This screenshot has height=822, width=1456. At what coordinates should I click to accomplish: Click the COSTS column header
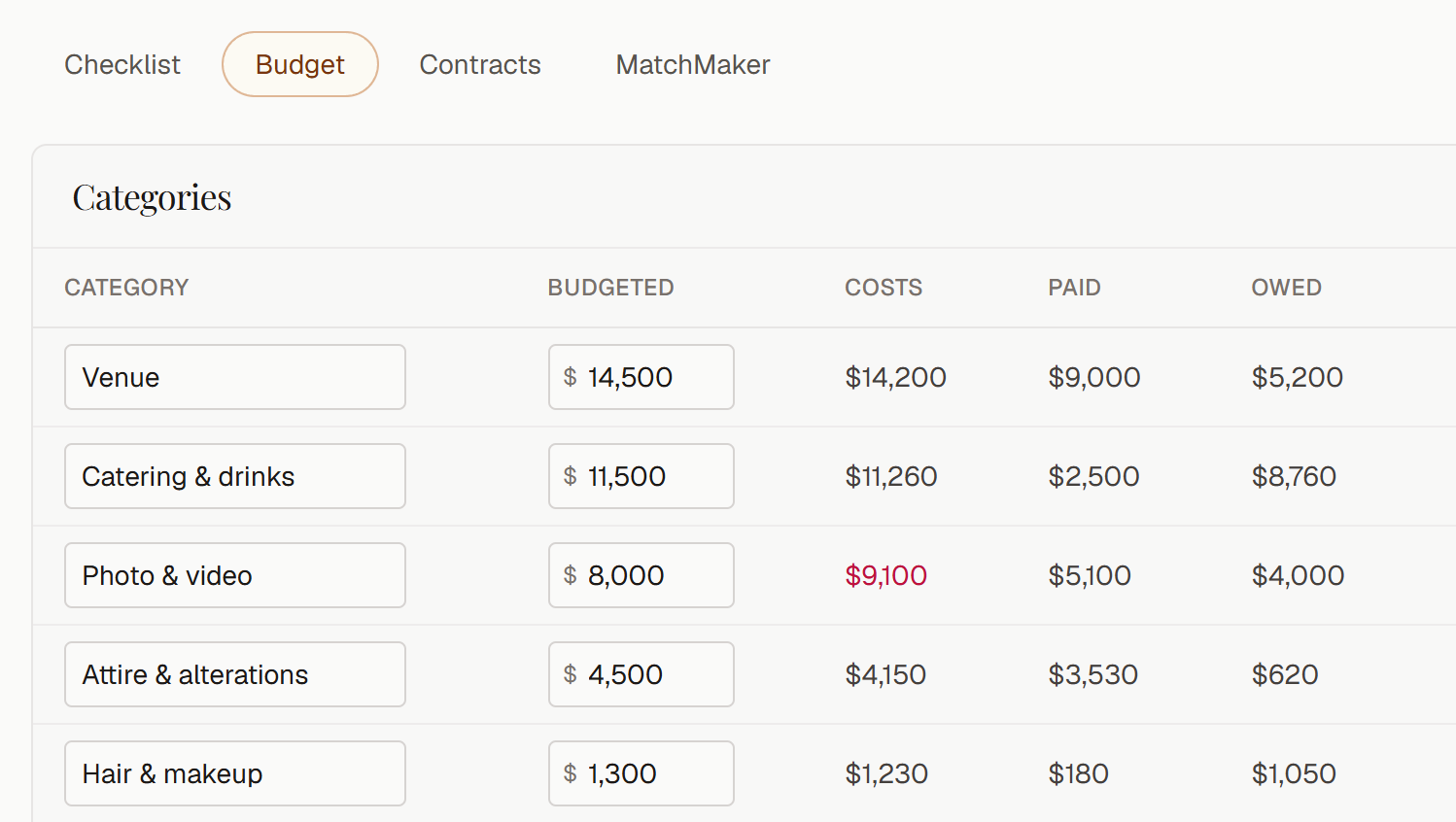coord(884,288)
